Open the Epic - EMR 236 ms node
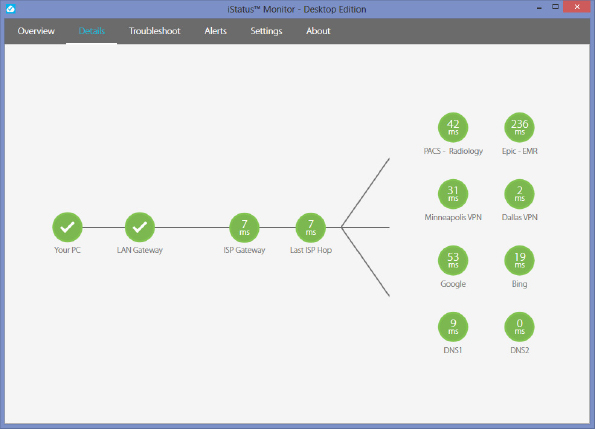The width and height of the screenshot is (595, 429). pyautogui.click(x=519, y=127)
